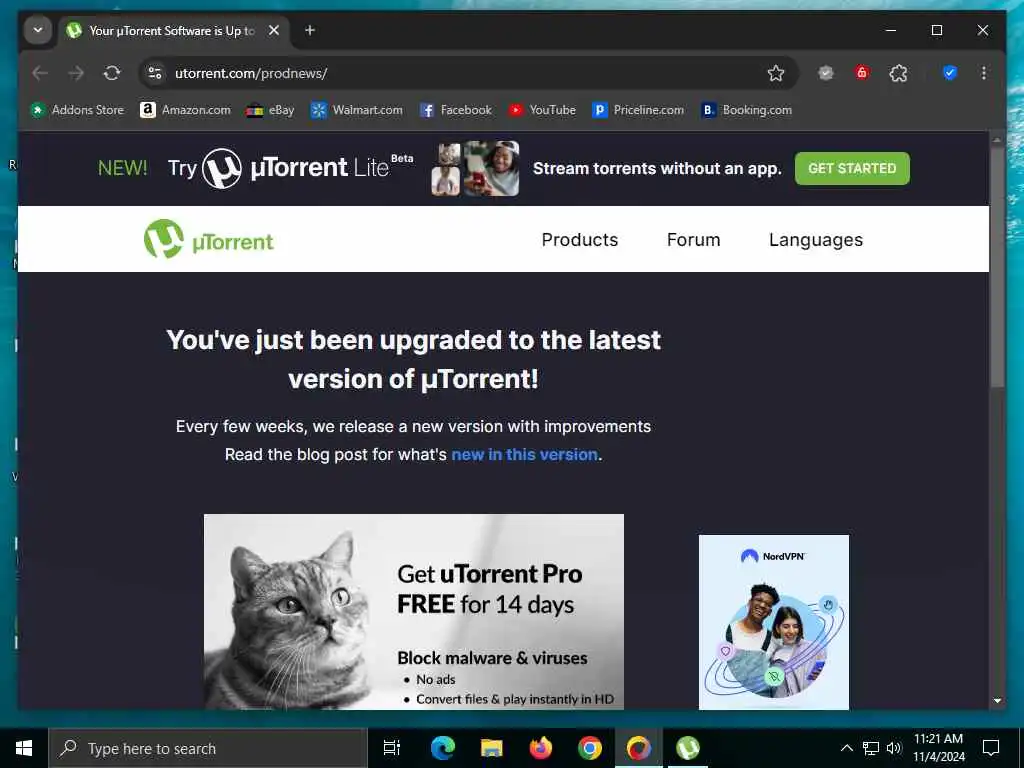Open the Priceline.com bookmark

point(638,110)
